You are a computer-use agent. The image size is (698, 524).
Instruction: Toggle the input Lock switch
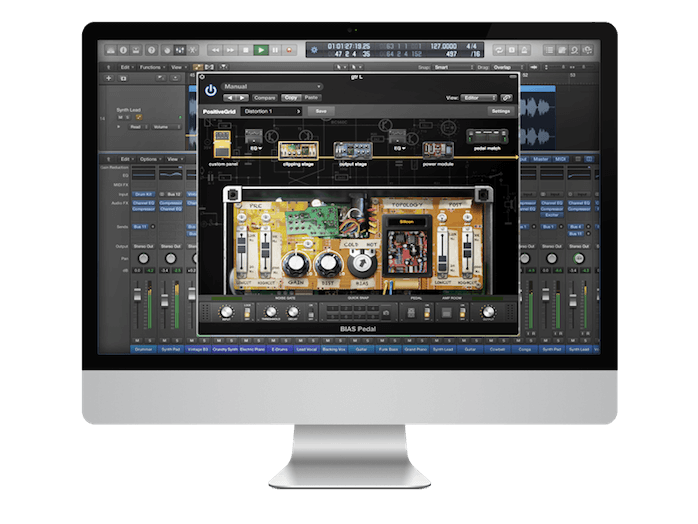pos(248,312)
